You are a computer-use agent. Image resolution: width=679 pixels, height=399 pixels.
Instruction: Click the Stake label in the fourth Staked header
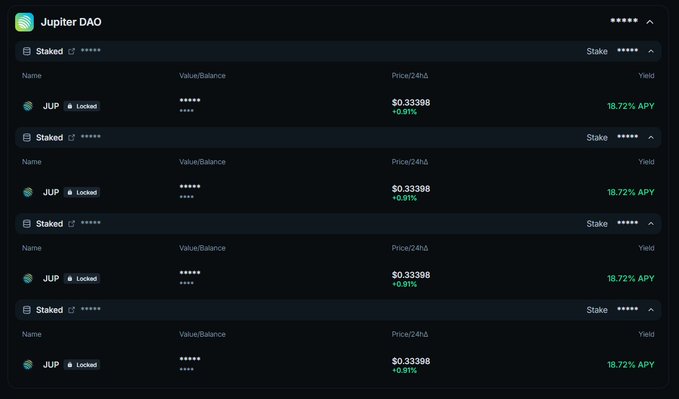pos(597,310)
